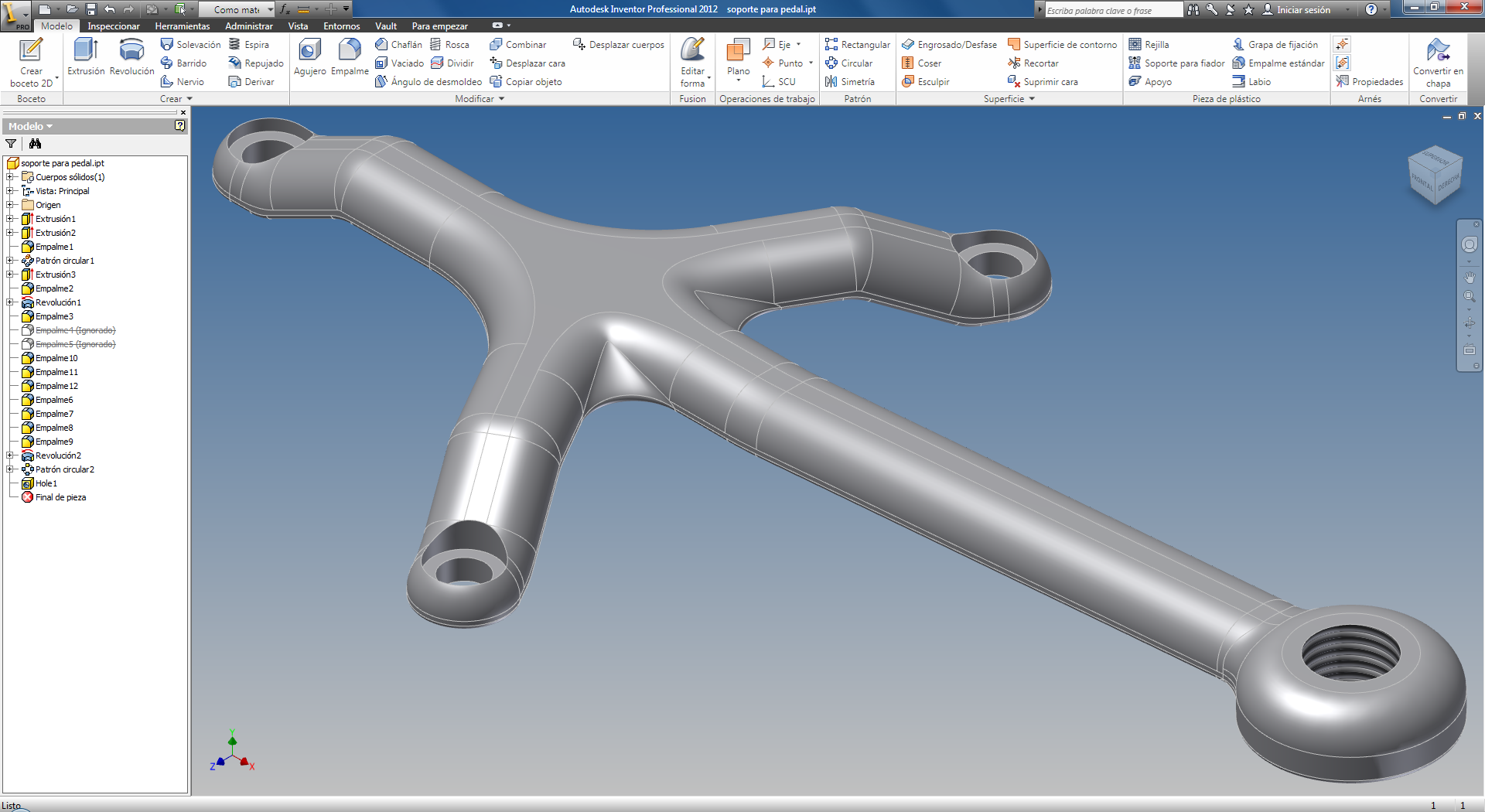Select the Chaflán chamfer tool

tap(398, 45)
